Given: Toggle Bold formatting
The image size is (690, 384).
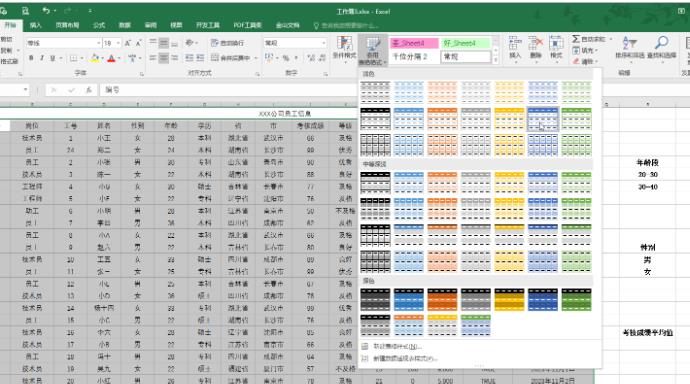Looking at the screenshot, I should tap(31, 58).
